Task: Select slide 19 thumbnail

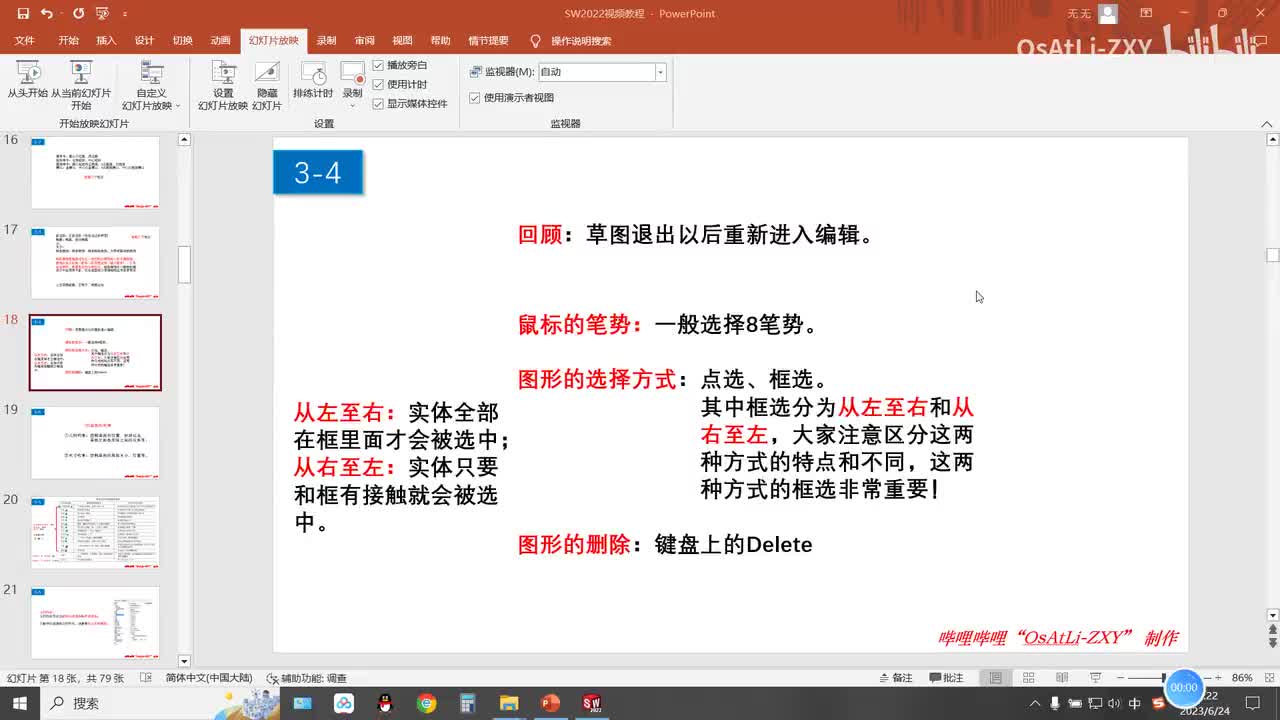Action: pyautogui.click(x=95, y=442)
